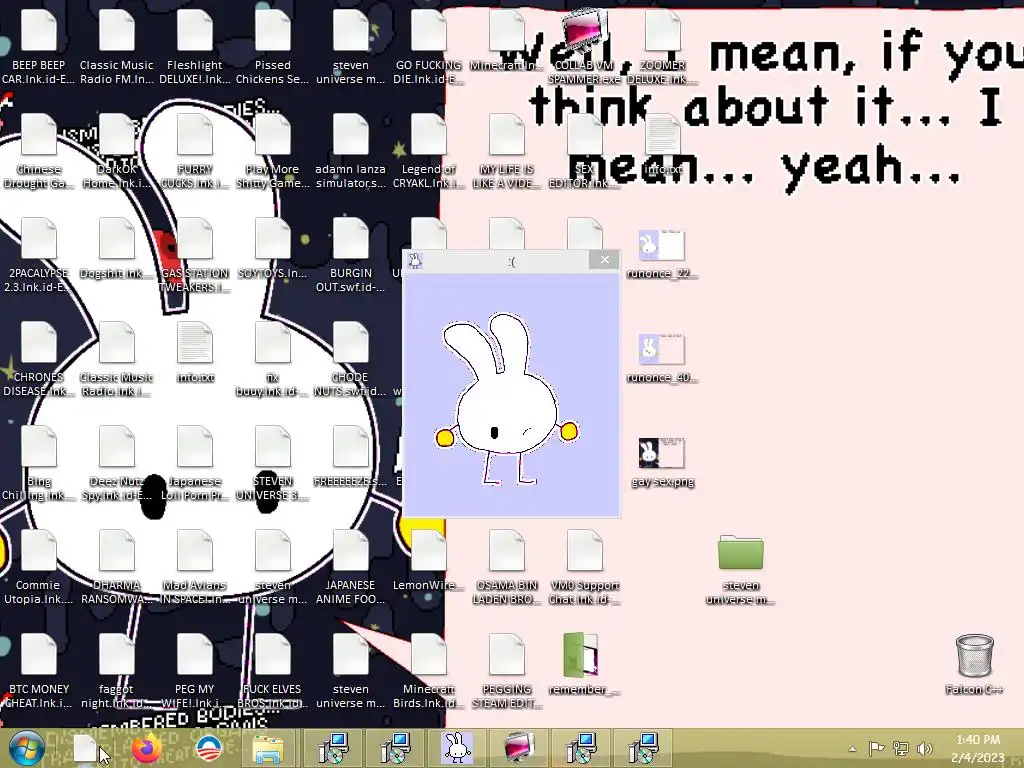
Task: Launch Firefox from the taskbar
Action: (x=148, y=748)
